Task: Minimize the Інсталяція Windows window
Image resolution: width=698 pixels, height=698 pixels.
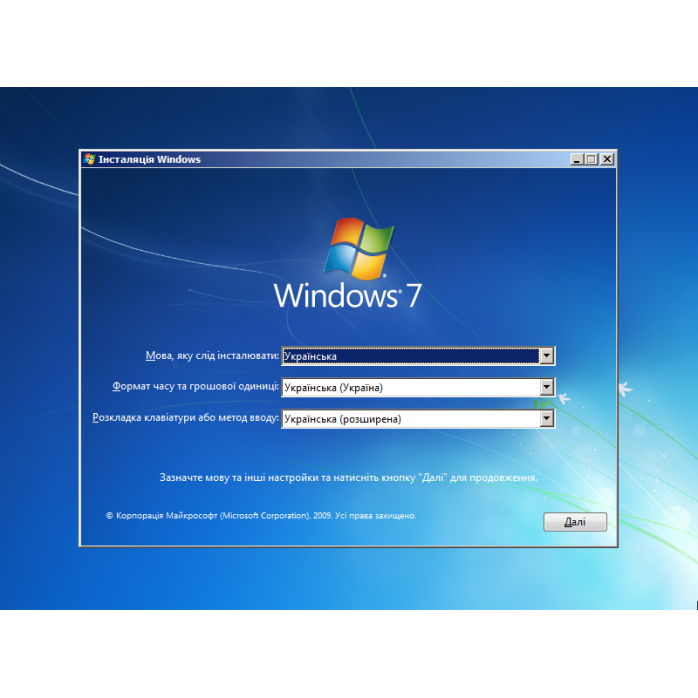Action: tap(577, 159)
